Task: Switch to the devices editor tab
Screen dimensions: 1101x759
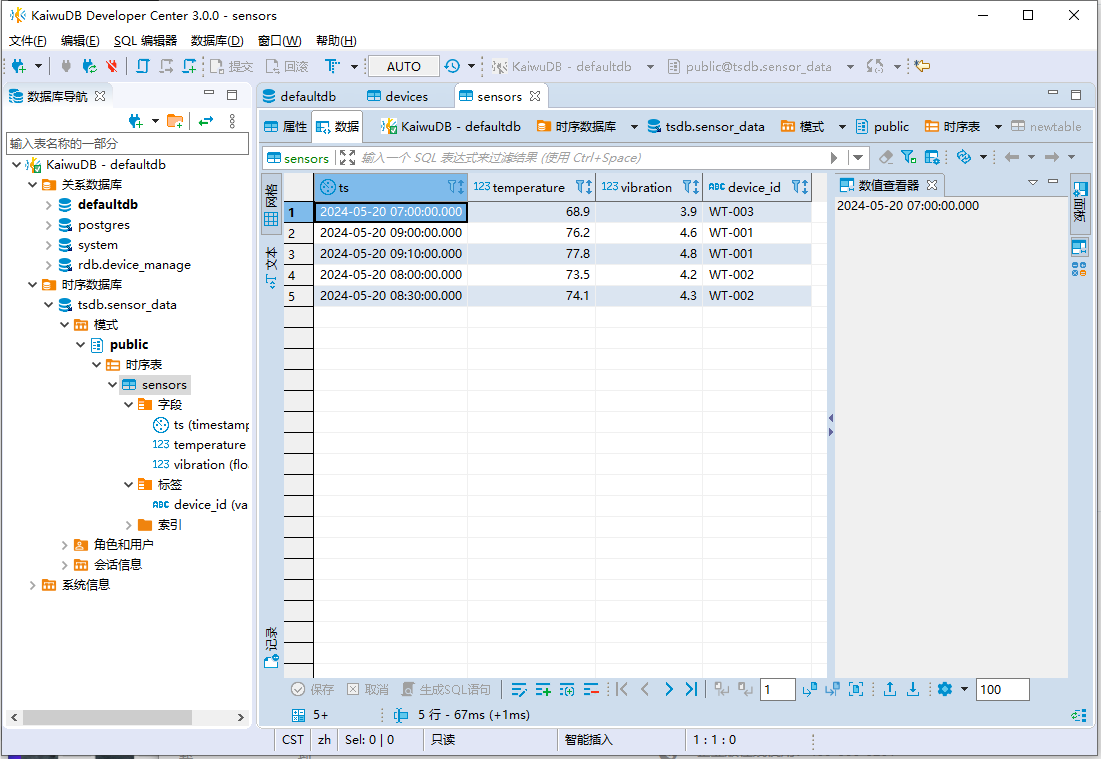Action: [x=397, y=96]
